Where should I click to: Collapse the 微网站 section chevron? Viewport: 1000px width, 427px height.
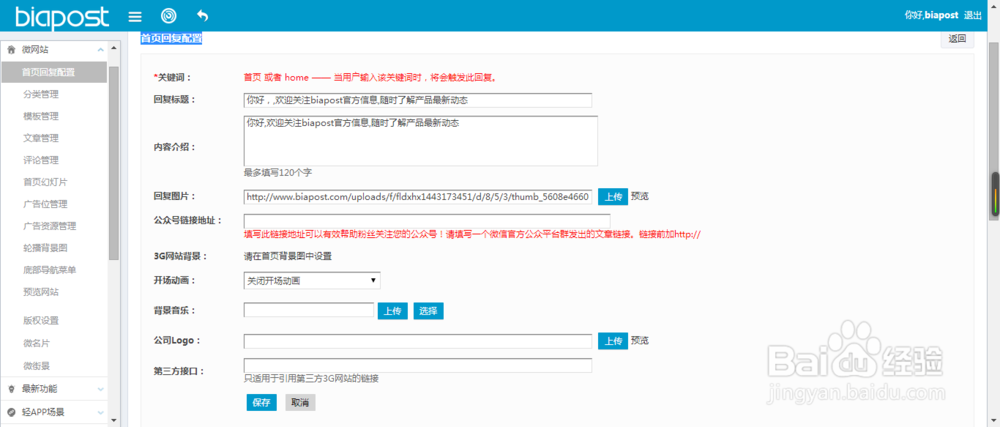(100, 49)
